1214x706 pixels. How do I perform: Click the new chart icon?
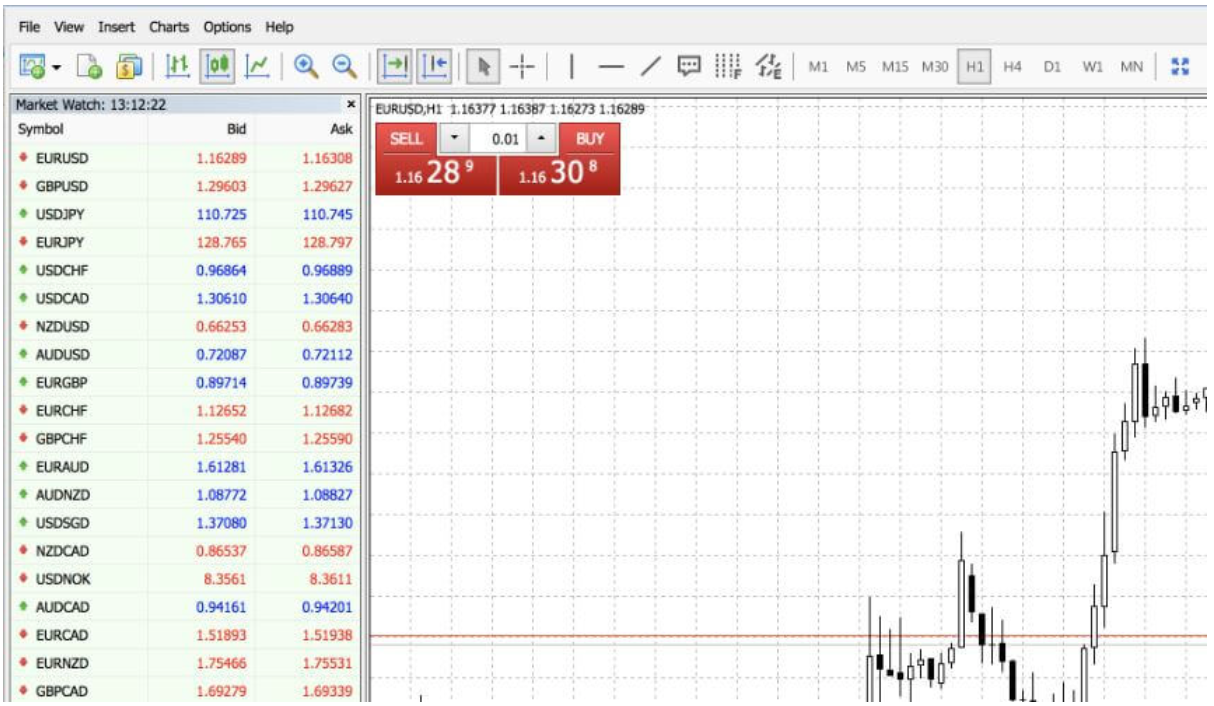pyautogui.click(x=32, y=66)
